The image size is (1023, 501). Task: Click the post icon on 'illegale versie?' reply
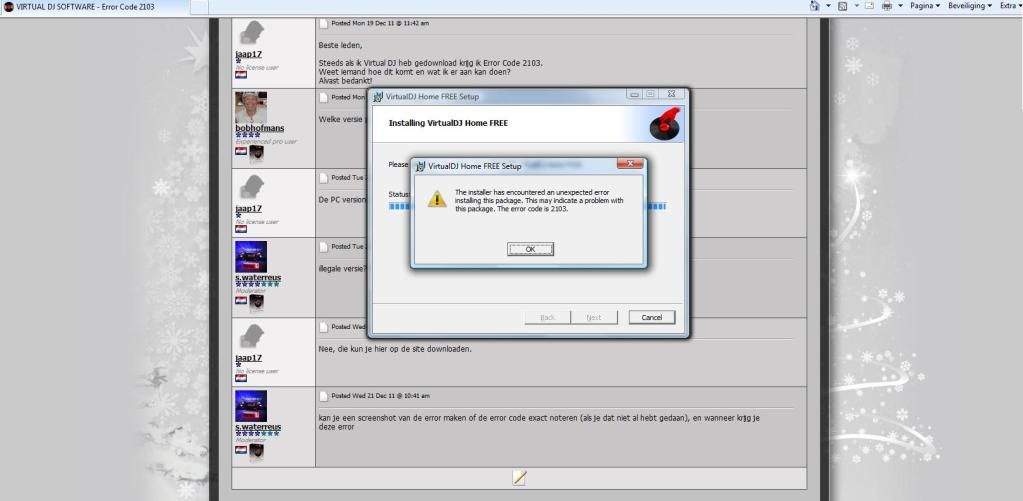click(324, 247)
